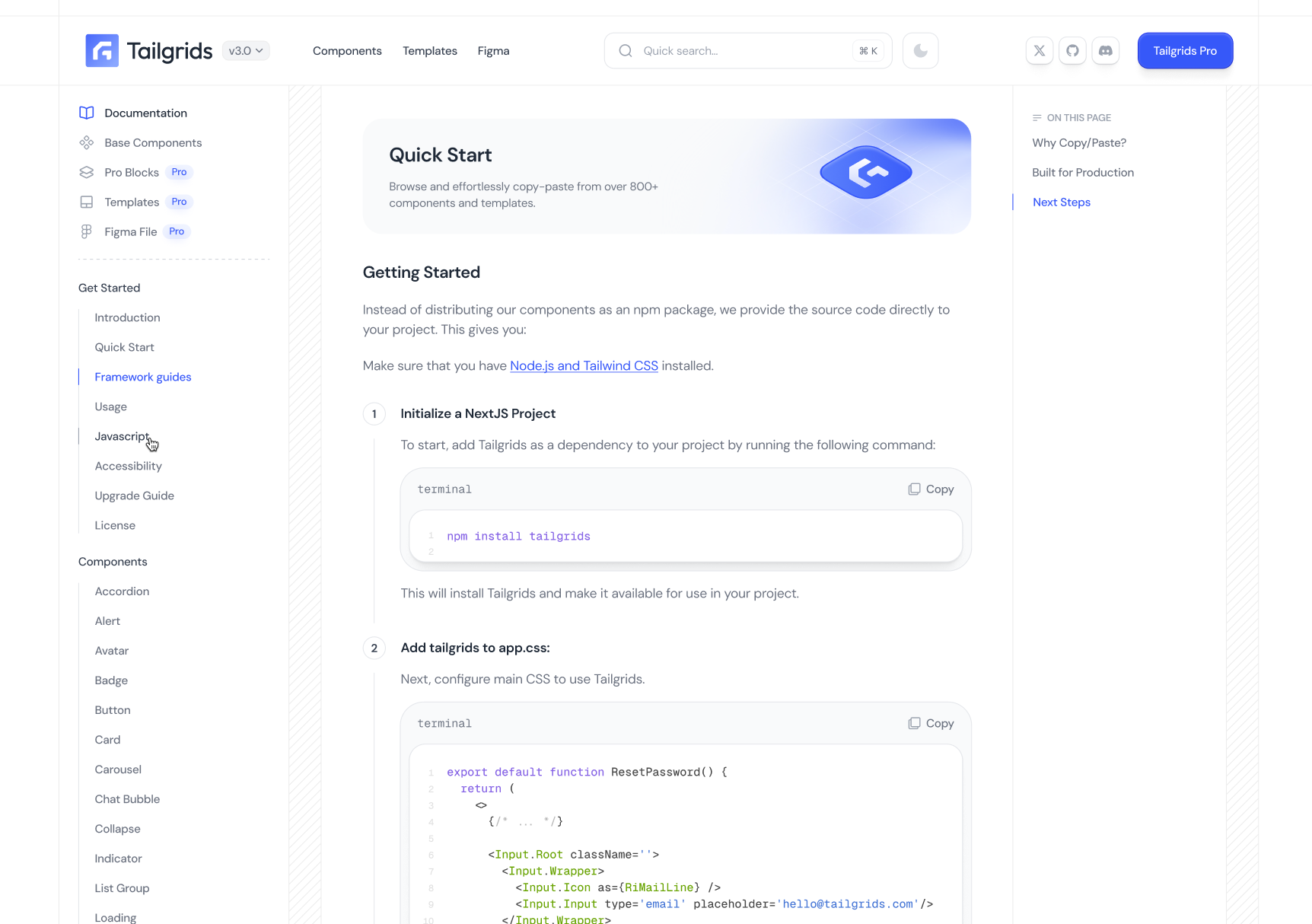Open Base Components in the sidebar
1312x924 pixels.
tap(153, 142)
